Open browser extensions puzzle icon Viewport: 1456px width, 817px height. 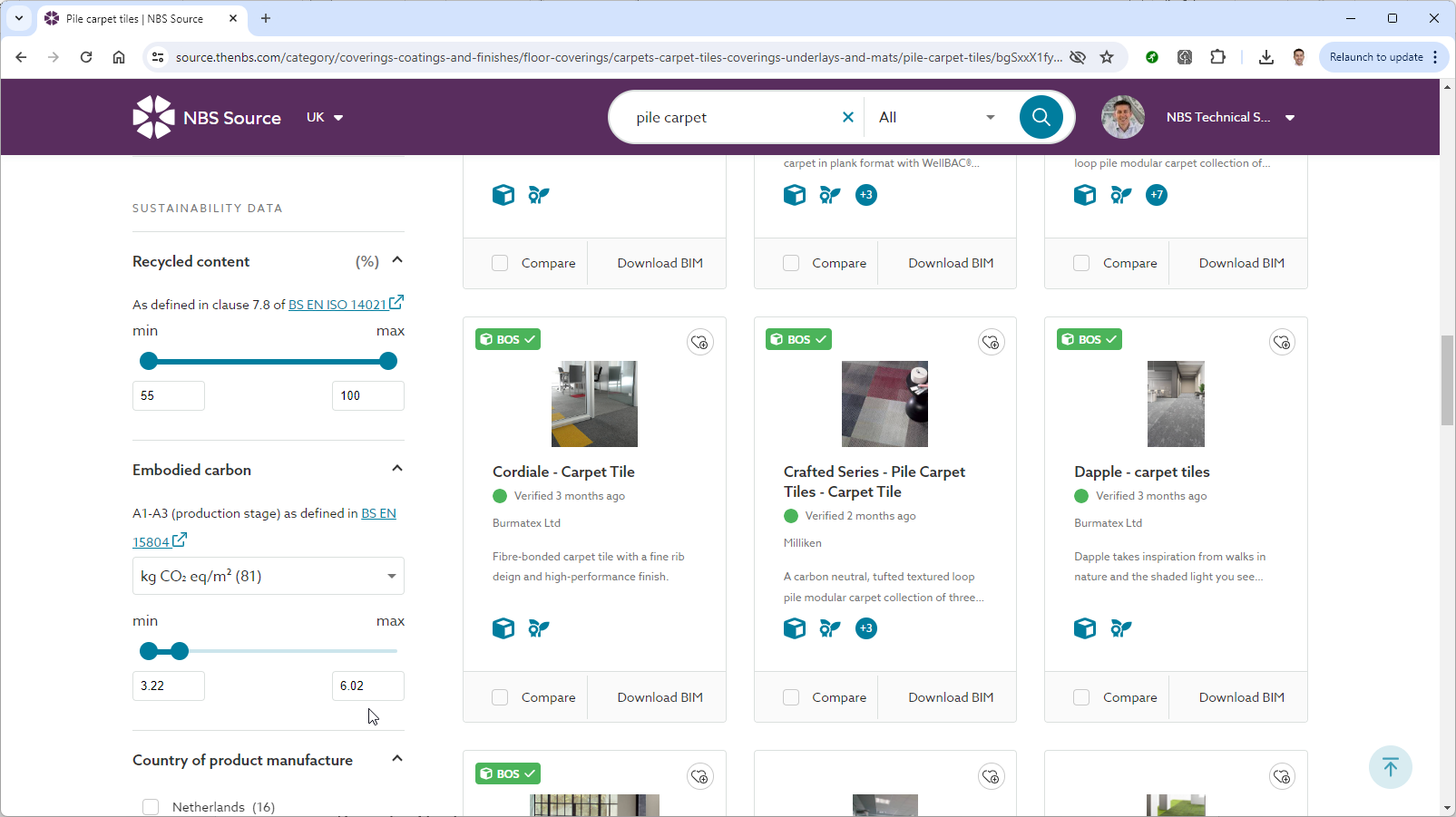pos(1218,57)
